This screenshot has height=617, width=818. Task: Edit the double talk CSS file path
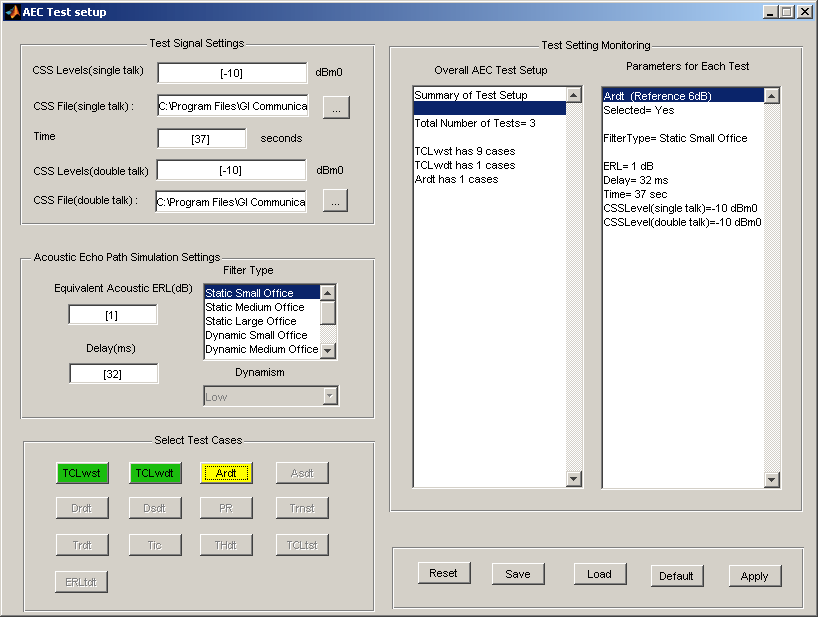[x=231, y=202]
